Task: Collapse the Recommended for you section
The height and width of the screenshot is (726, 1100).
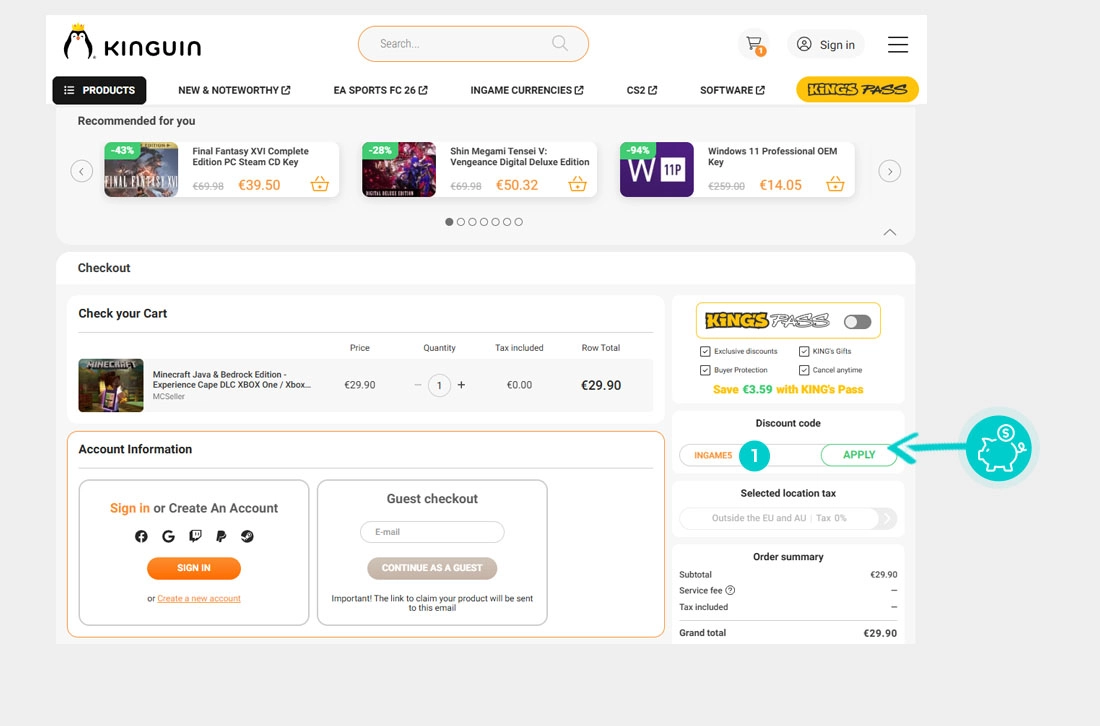Action: 889,232
